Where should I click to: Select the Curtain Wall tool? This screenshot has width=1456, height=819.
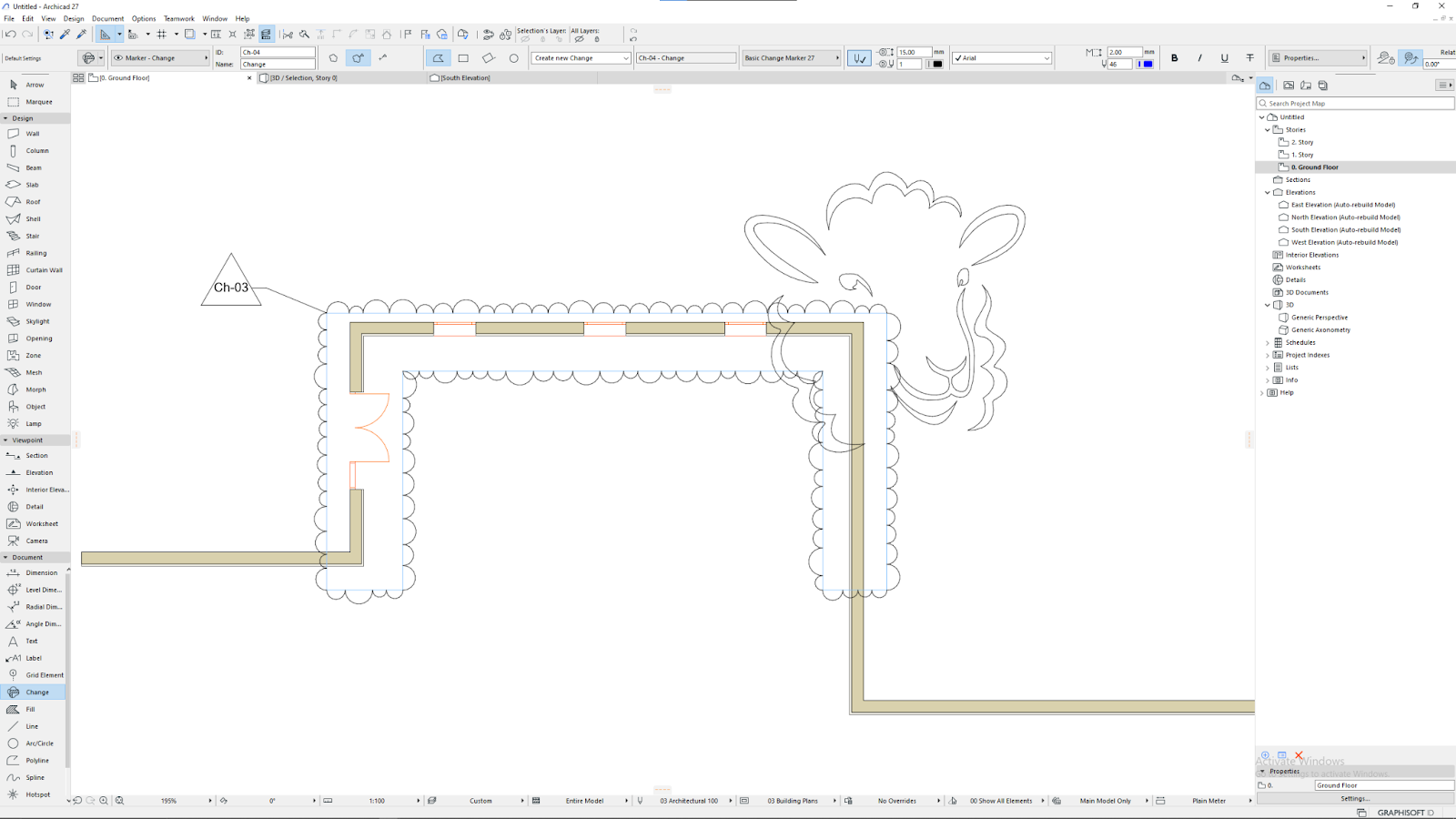tap(35, 270)
